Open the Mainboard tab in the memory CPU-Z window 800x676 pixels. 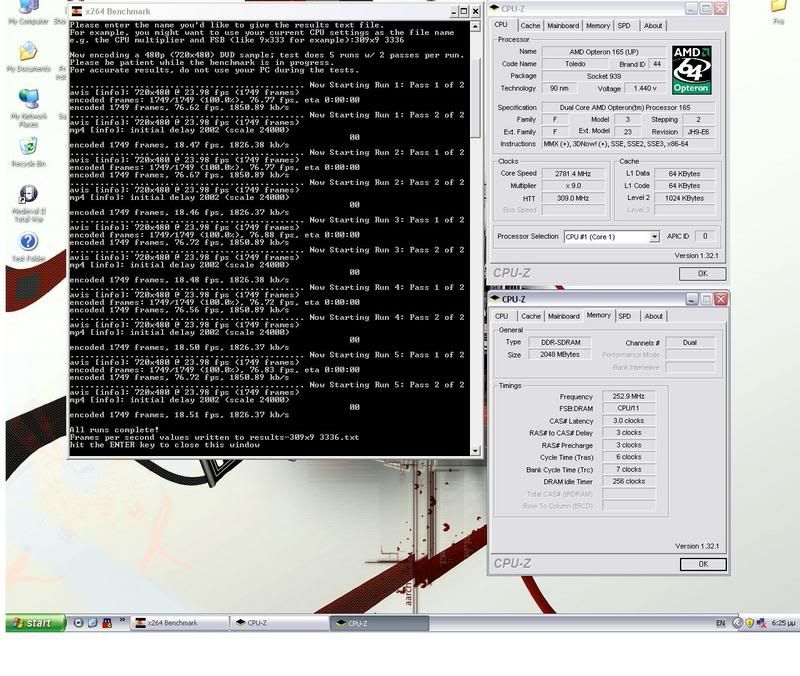pyautogui.click(x=564, y=316)
